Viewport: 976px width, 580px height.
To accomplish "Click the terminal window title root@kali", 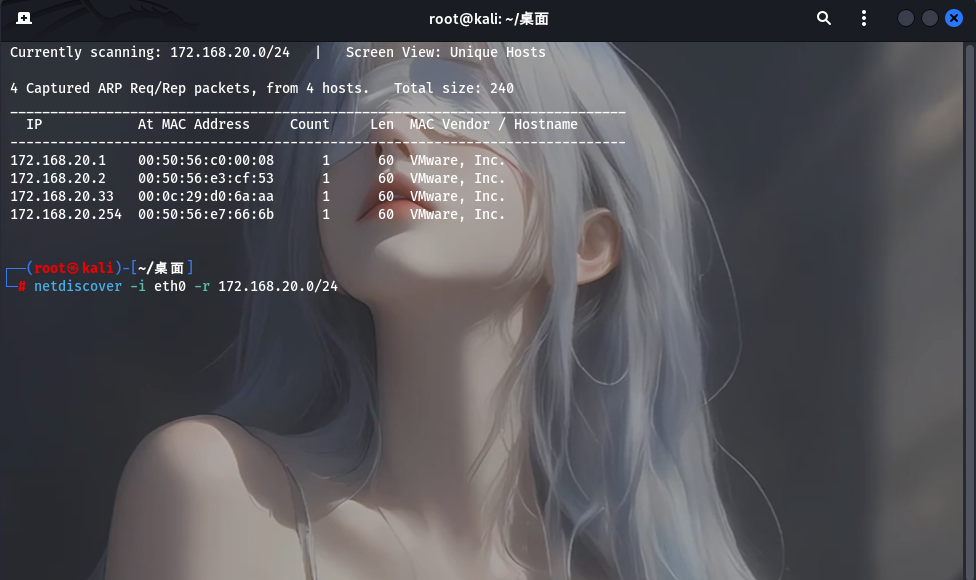I will (487, 17).
